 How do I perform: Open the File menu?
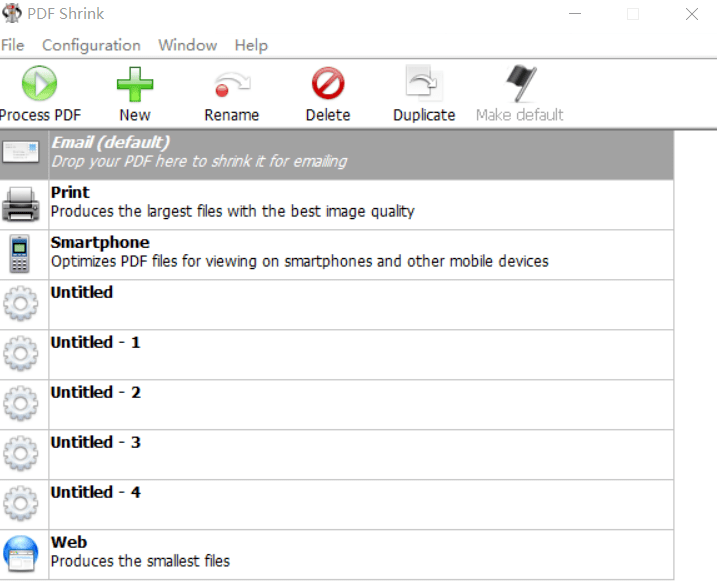click(x=12, y=45)
